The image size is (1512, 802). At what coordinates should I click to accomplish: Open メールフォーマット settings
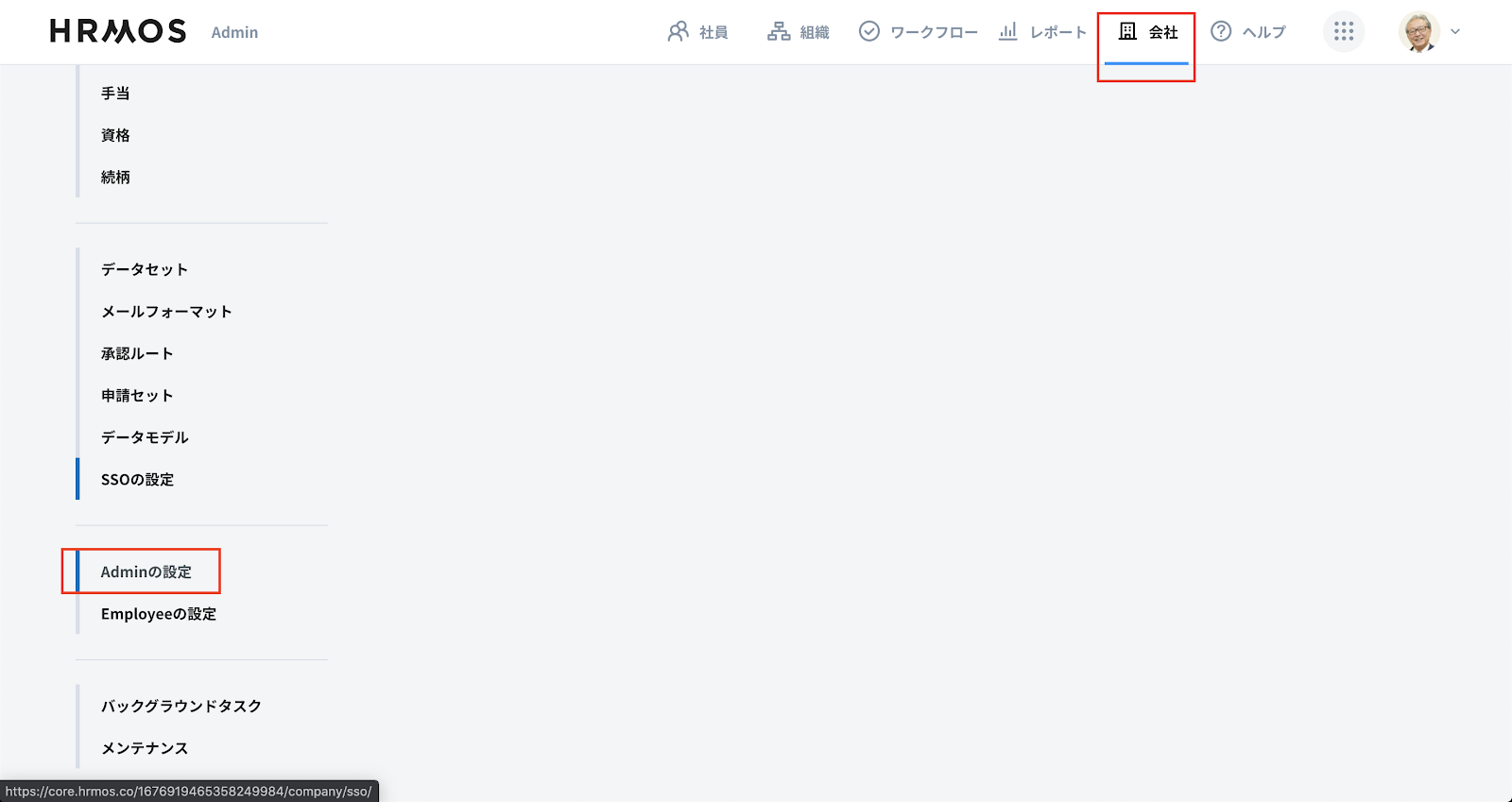[166, 312]
